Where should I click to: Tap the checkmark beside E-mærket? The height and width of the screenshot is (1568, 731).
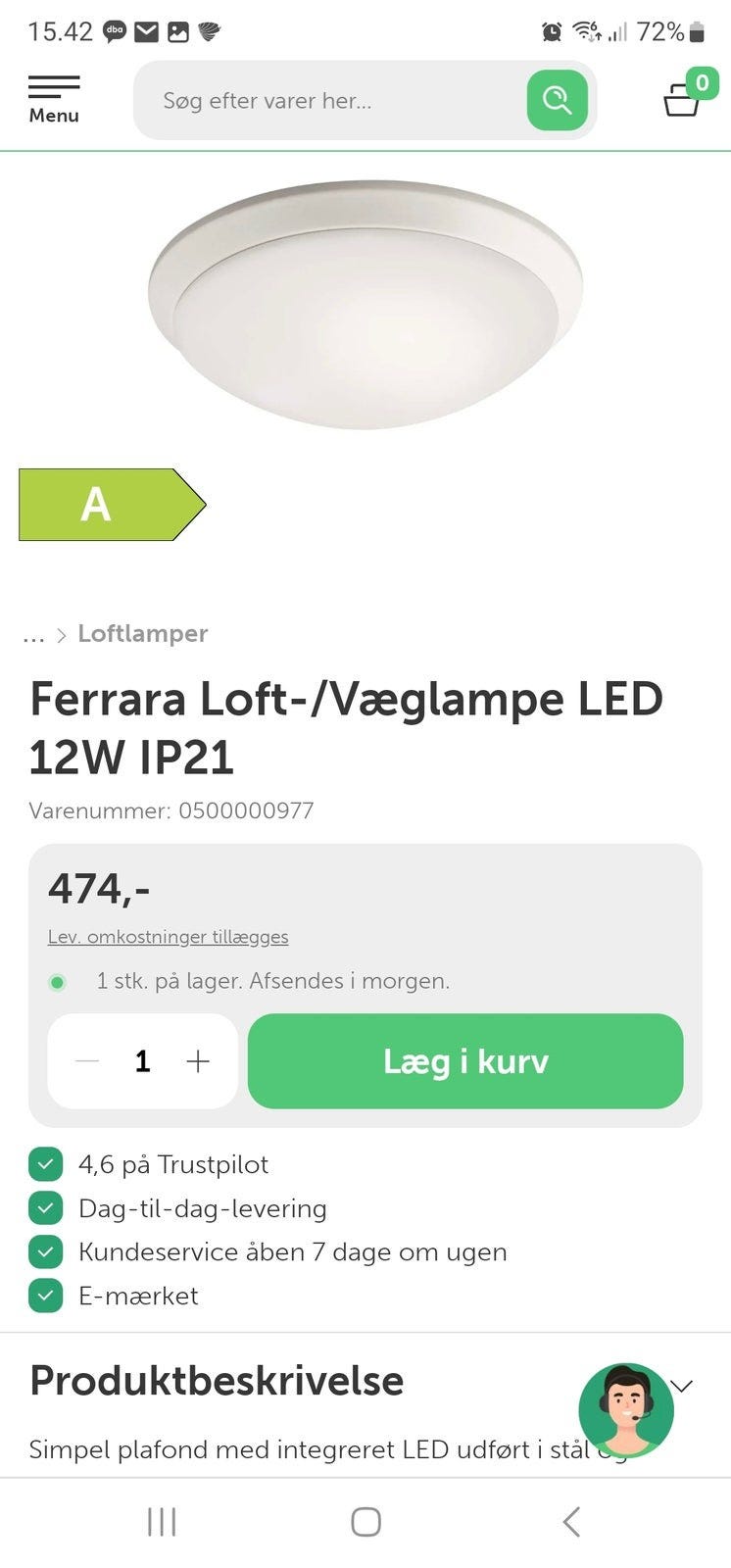pos(45,1296)
